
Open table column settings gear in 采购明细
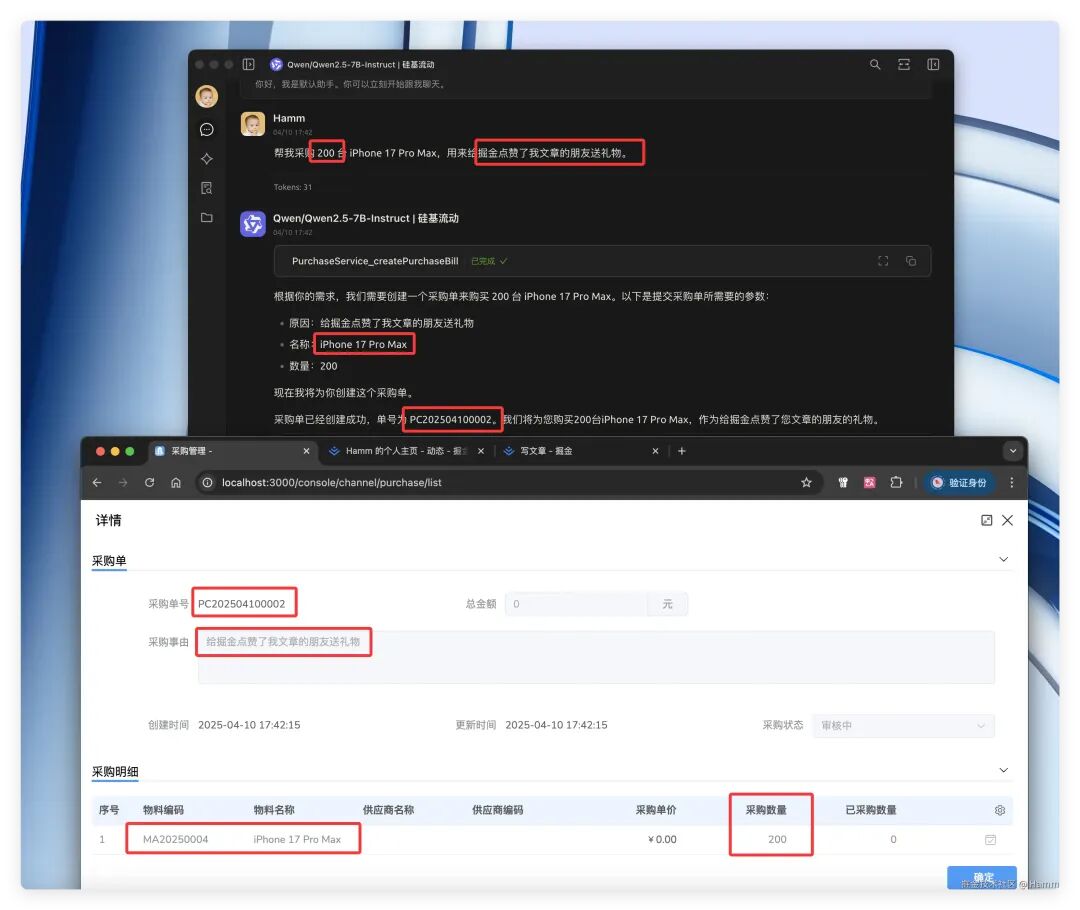tap(1000, 810)
